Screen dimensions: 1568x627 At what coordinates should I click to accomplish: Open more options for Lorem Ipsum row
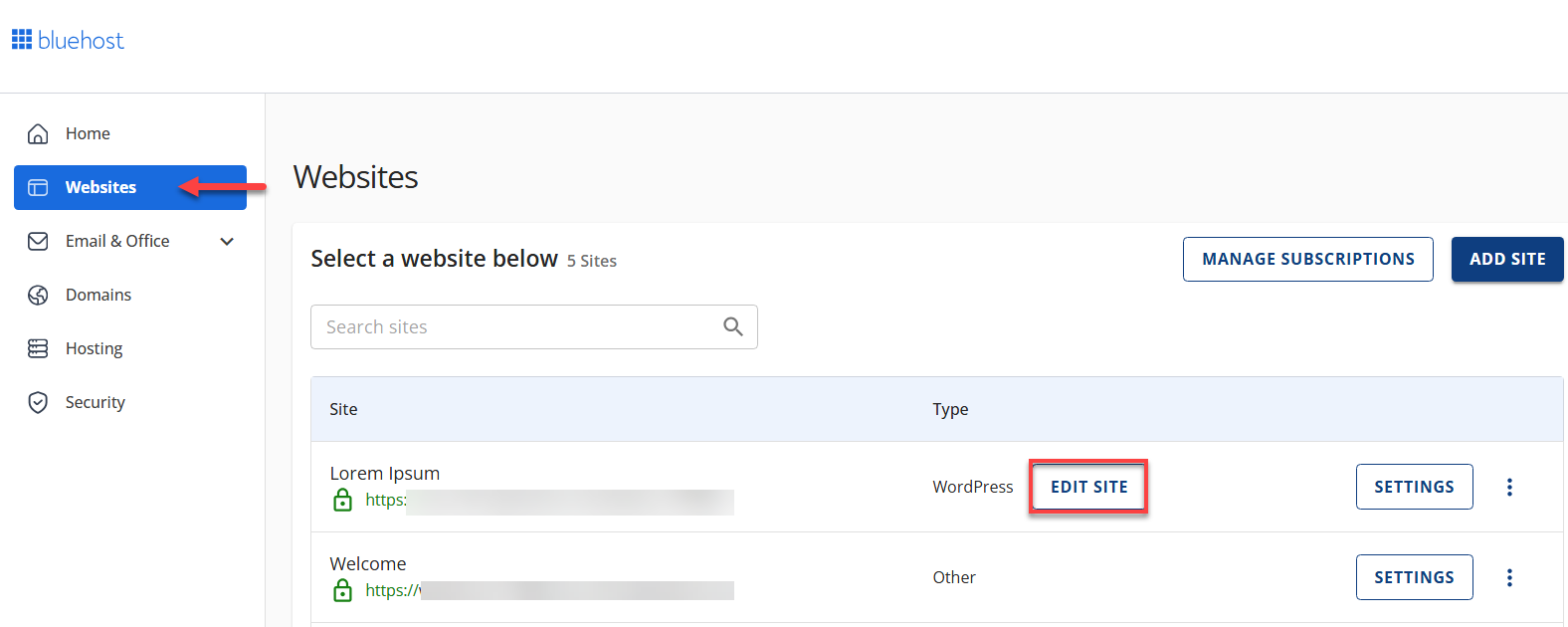[1509, 487]
